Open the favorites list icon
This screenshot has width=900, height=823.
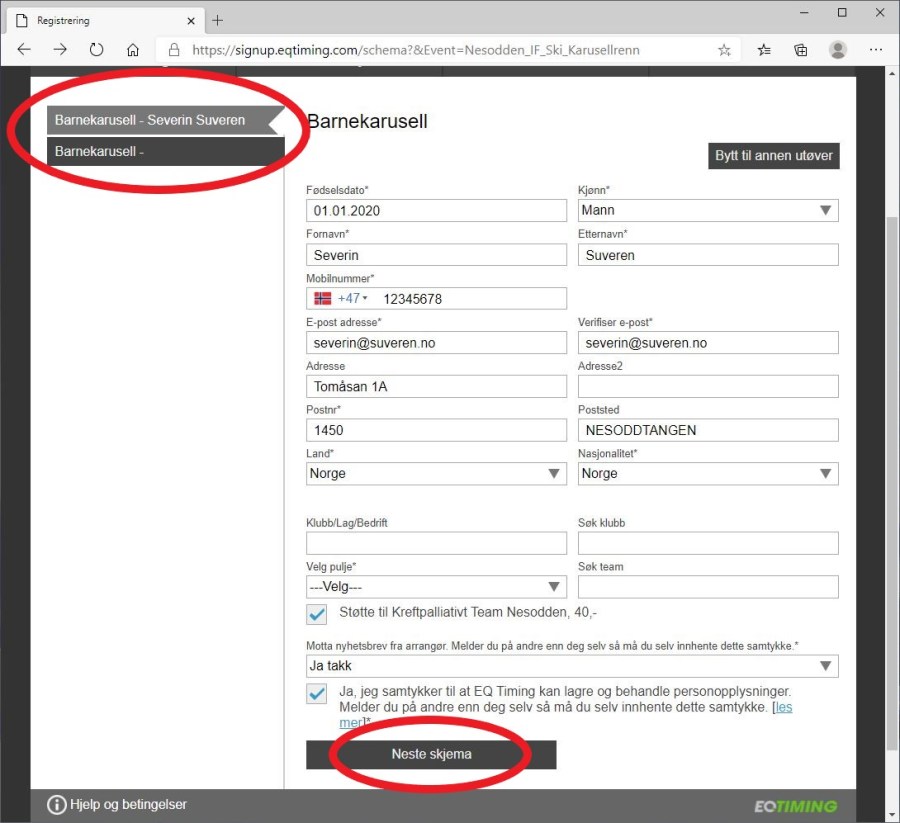point(764,49)
